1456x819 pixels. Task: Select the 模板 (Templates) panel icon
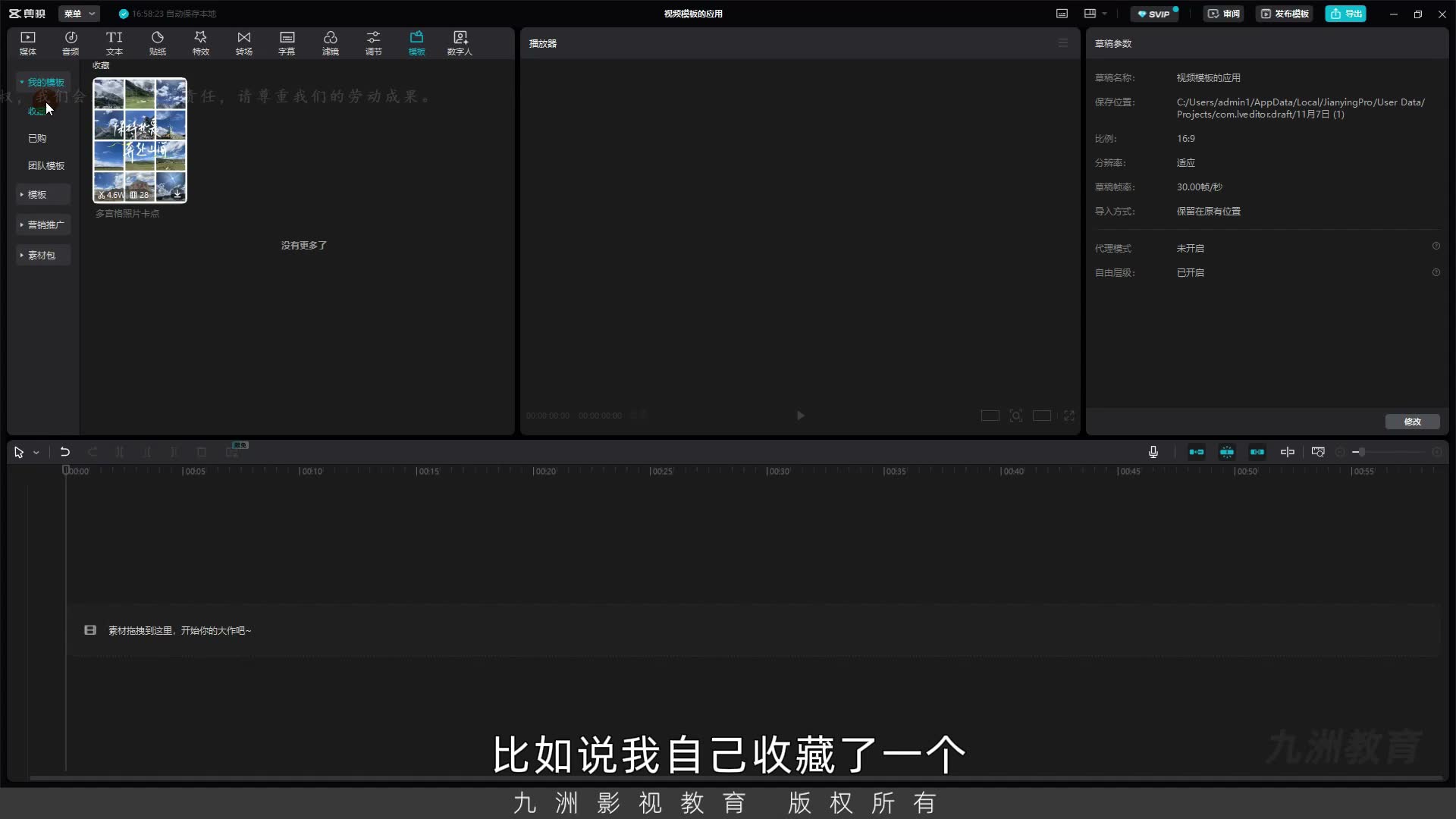click(417, 43)
